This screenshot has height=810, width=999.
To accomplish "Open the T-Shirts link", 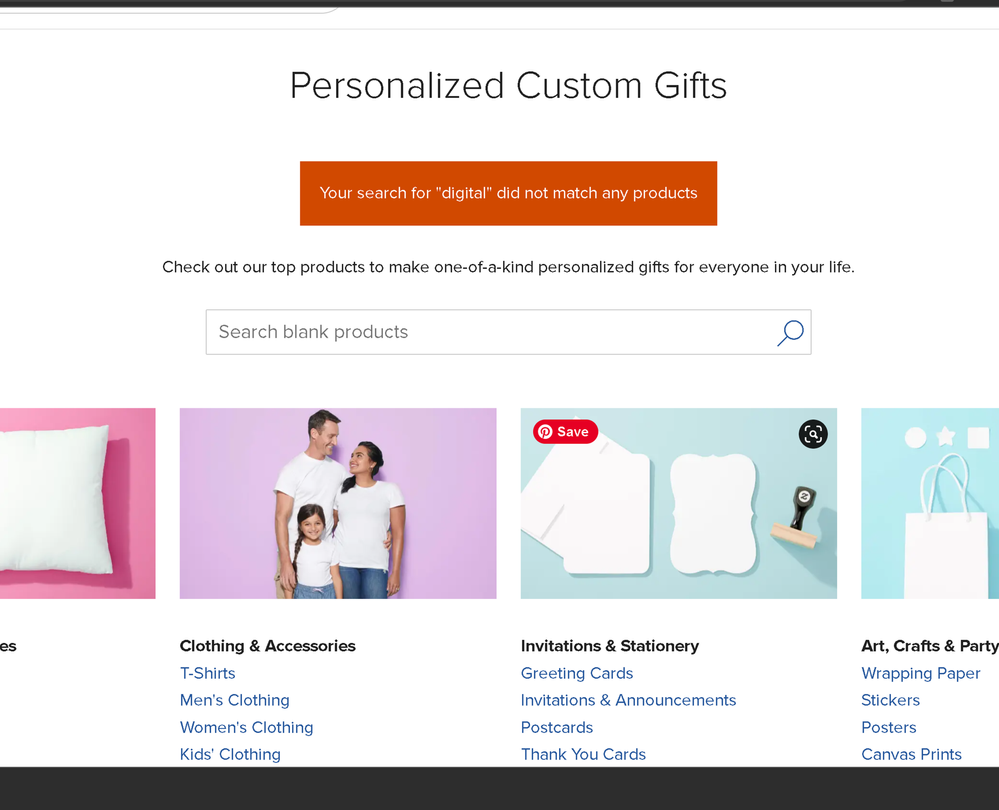I will point(208,673).
